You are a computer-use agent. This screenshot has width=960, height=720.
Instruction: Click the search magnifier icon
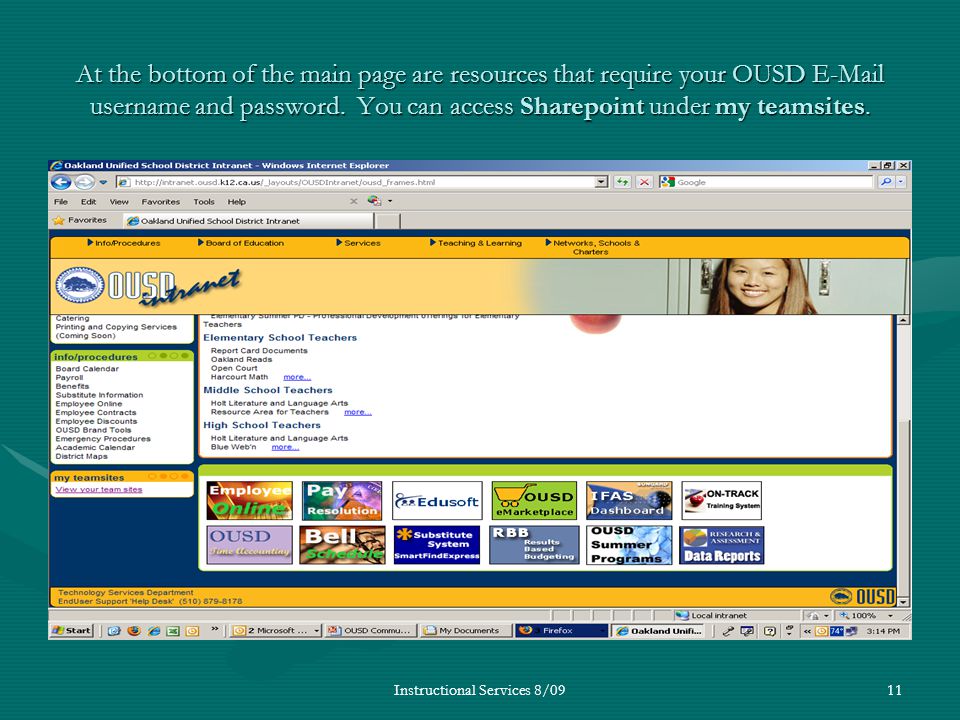pos(885,182)
